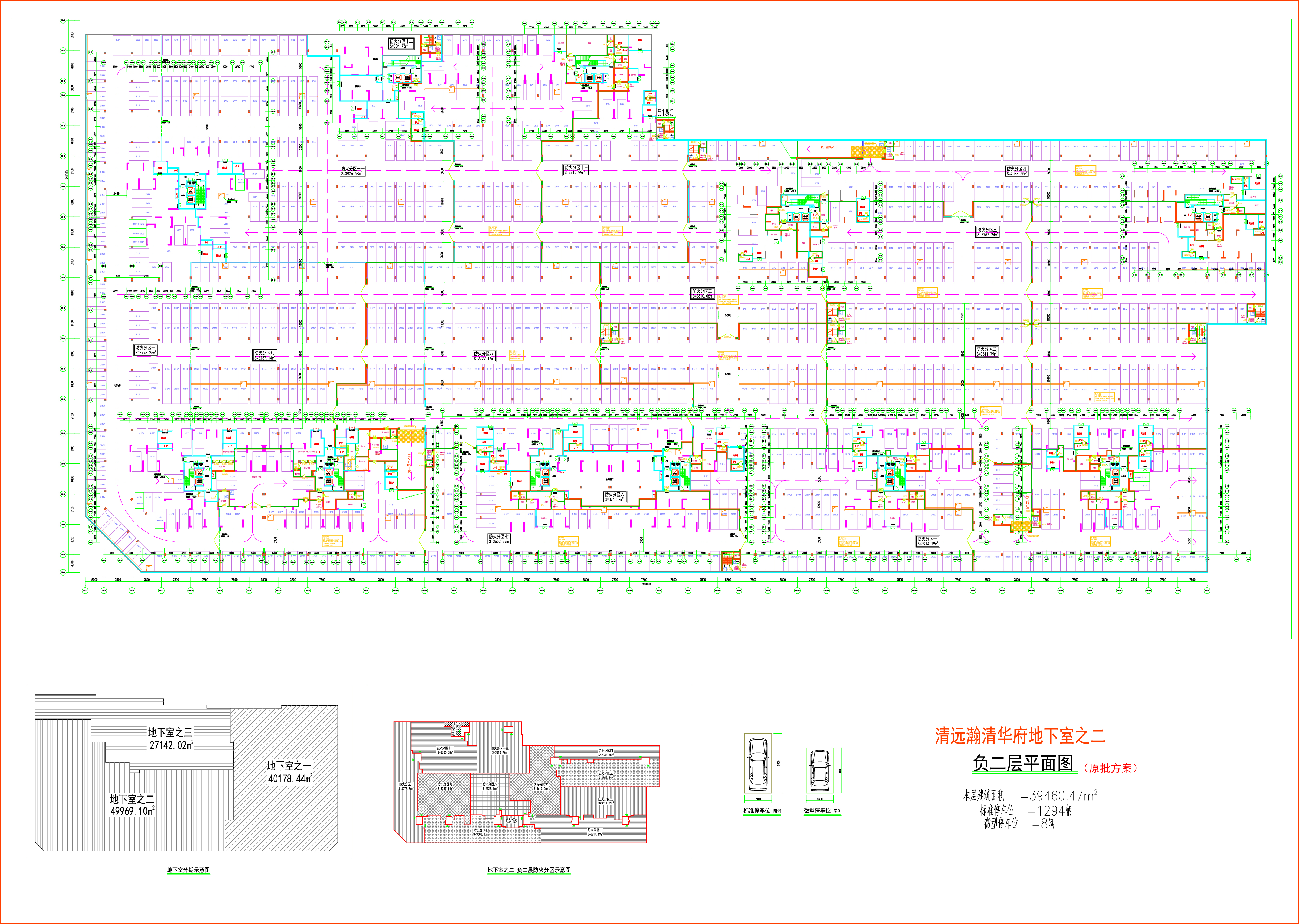Click 防火分区三 in the red fire-zone schematic
Image resolution: width=1299 pixels, height=924 pixels.
(605, 775)
